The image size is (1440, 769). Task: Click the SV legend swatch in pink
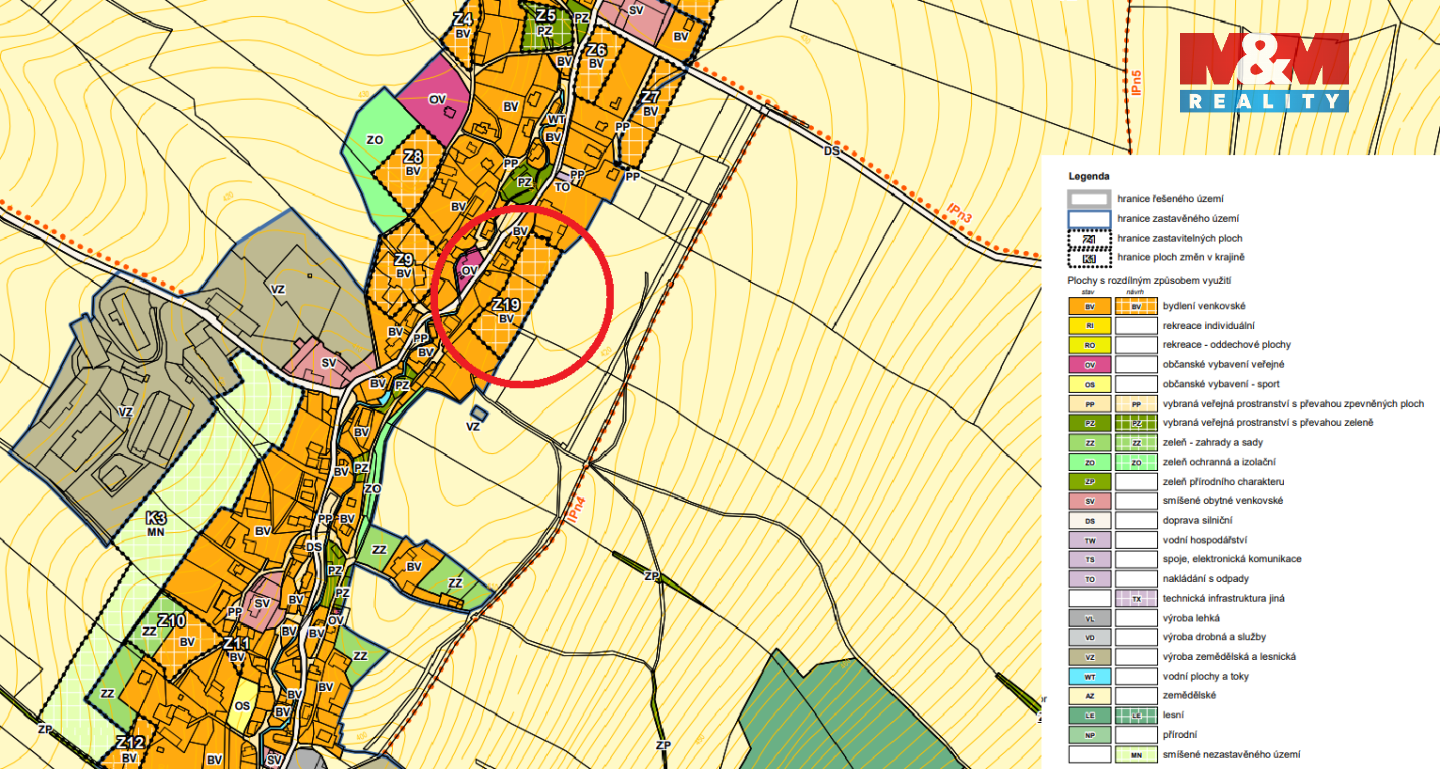coord(1089,501)
